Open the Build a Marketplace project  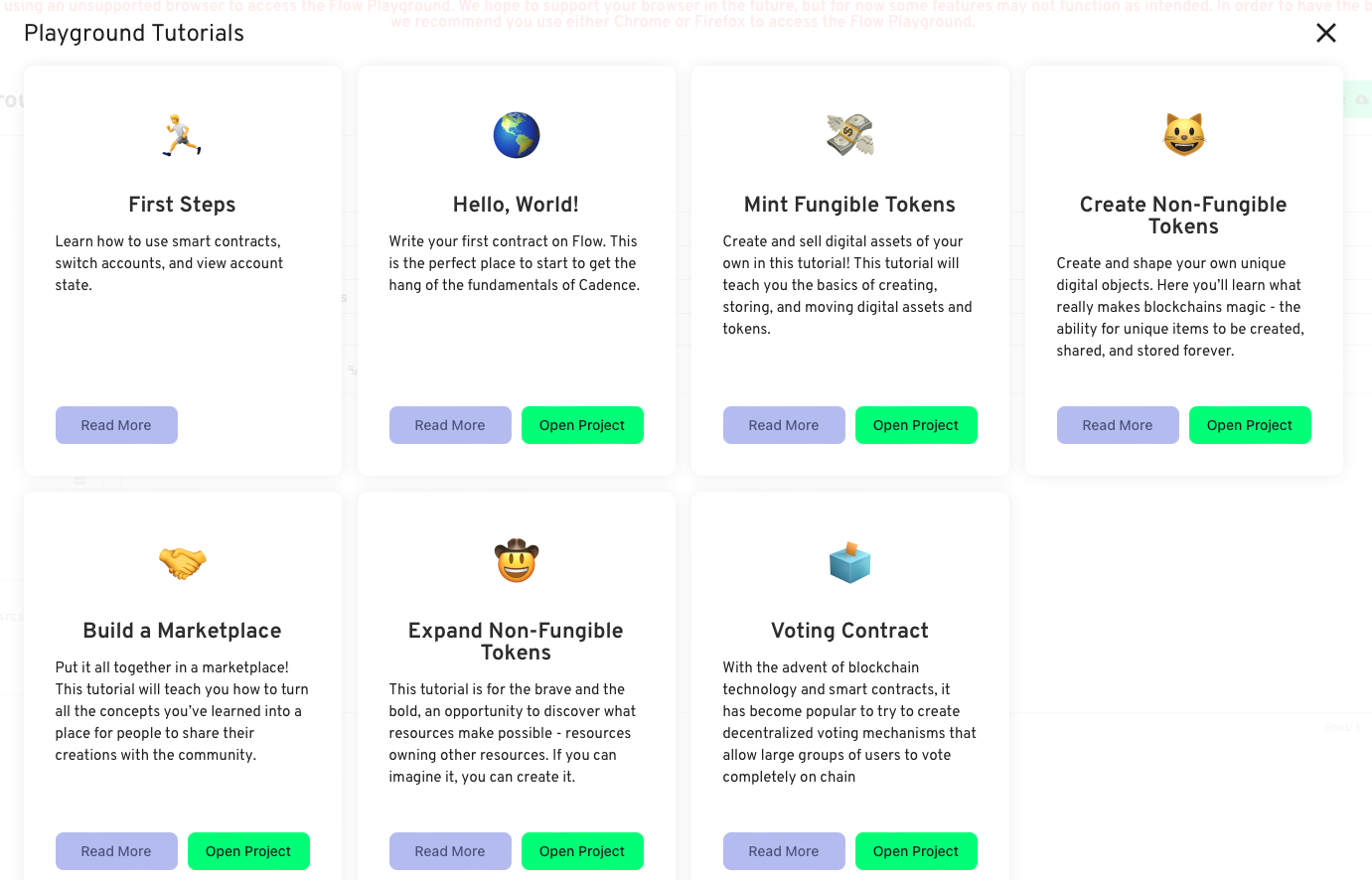click(248, 851)
